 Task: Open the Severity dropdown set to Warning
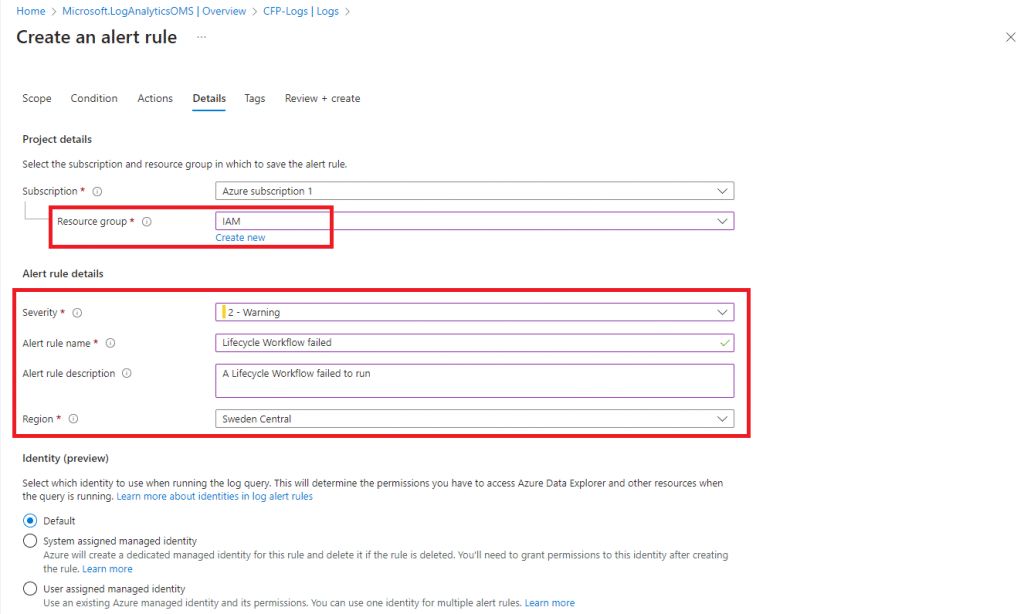(x=474, y=312)
